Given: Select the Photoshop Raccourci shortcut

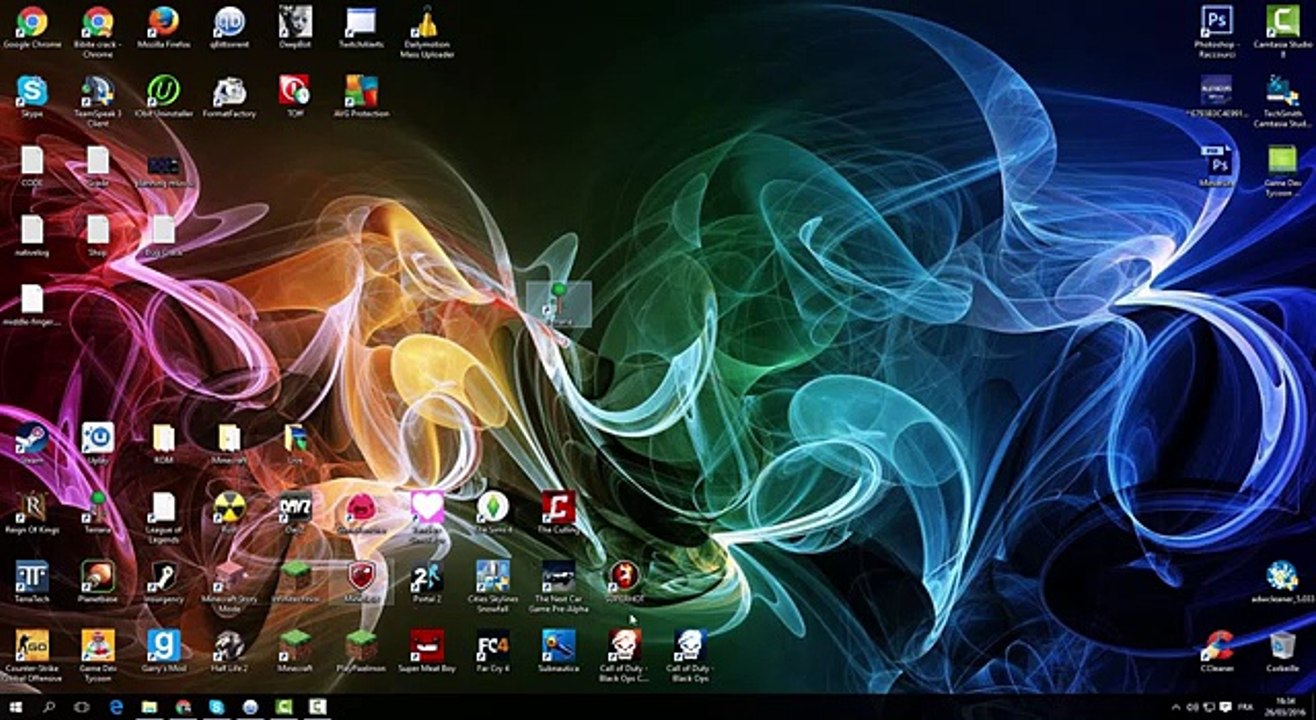Looking at the screenshot, I should [1217, 32].
